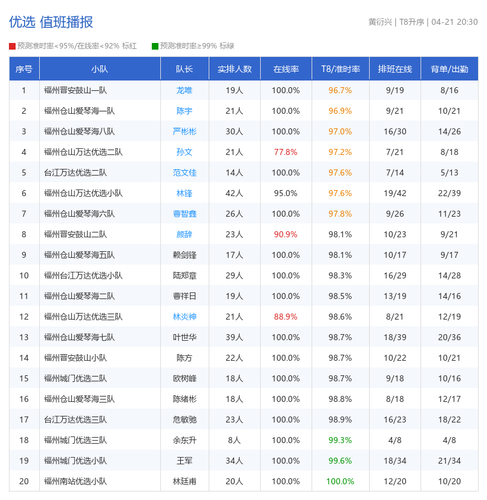Click the 排班在线 column header
The image size is (487, 500).
[x=395, y=69]
